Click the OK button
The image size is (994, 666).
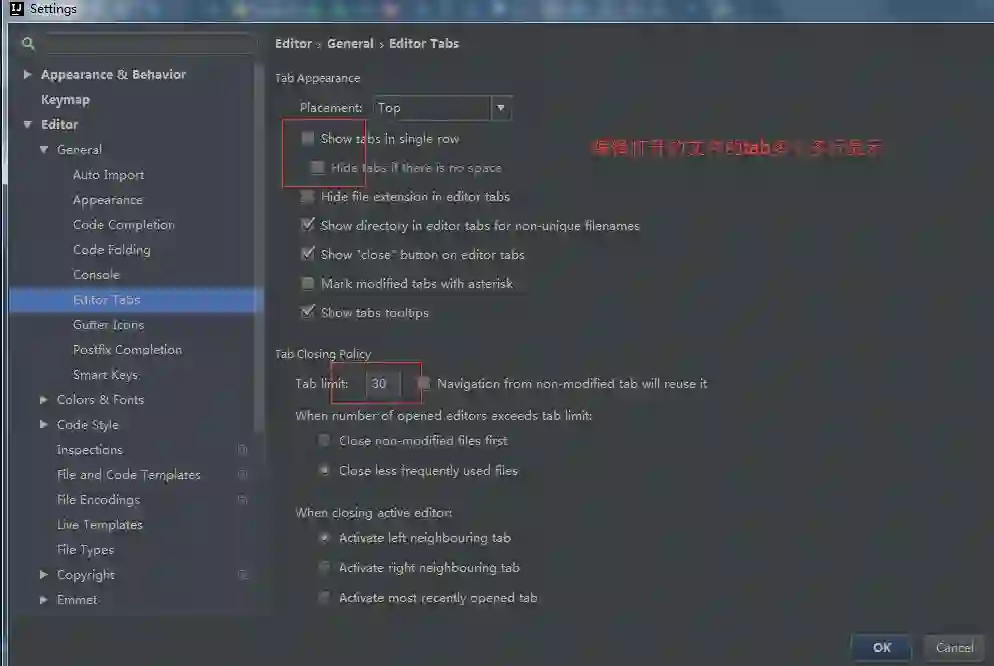(881, 648)
